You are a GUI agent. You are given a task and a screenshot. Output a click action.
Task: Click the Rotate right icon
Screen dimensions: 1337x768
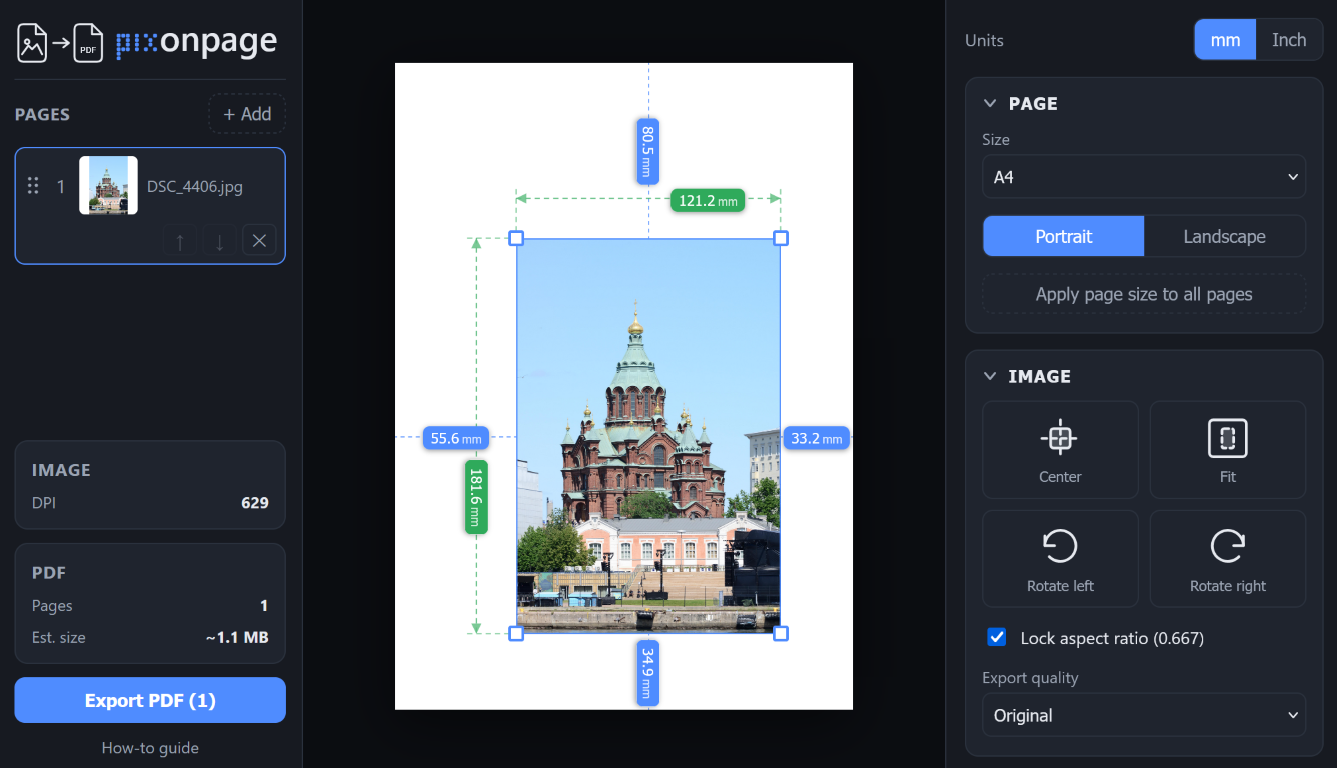pyautogui.click(x=1228, y=547)
